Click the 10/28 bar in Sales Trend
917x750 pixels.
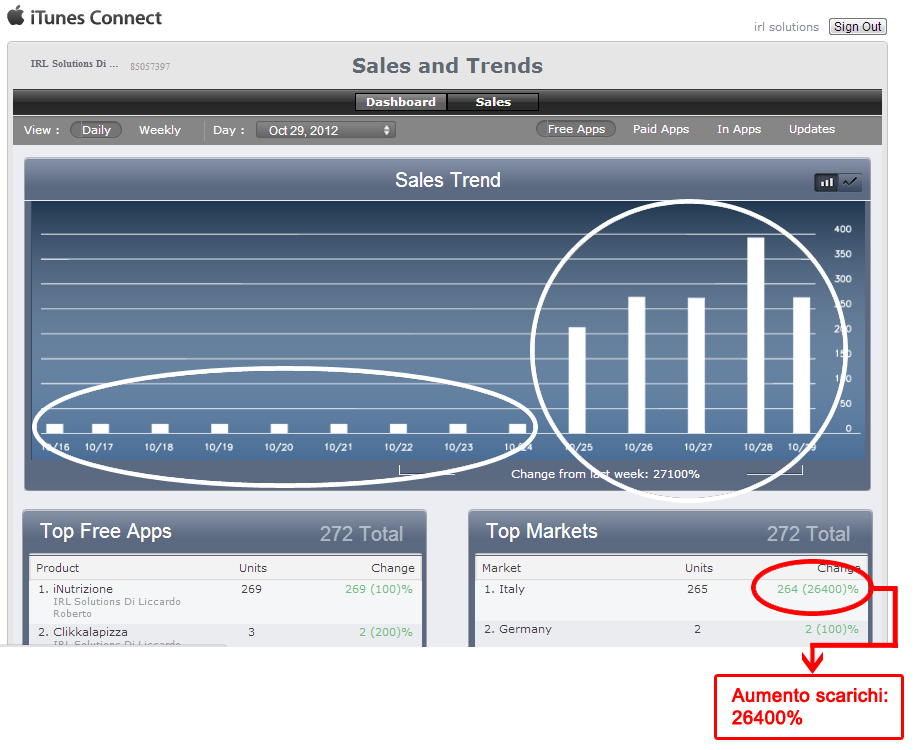[x=756, y=335]
